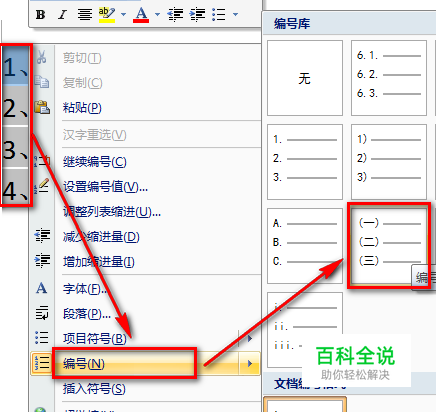Viewport: 436px width, 412px height.
Task: Open the bullets dropdown arrow in the mini toolbar
Action: [235, 14]
